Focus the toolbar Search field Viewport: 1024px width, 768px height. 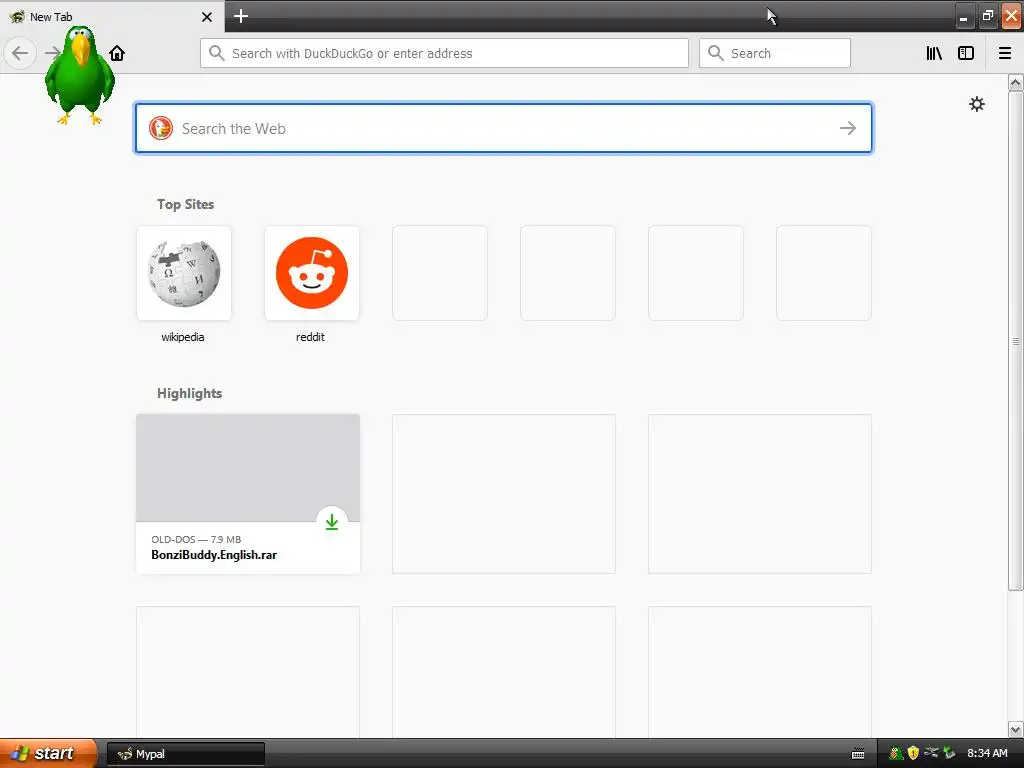pos(775,53)
